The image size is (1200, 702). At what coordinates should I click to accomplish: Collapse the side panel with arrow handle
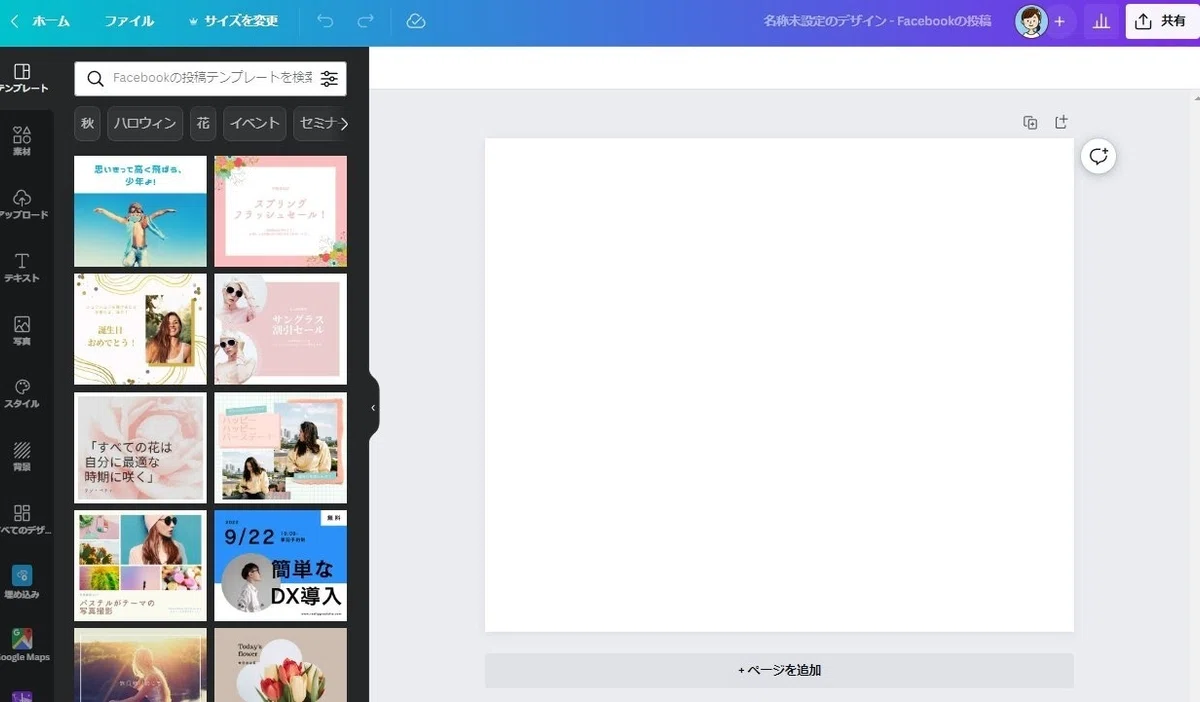373,407
